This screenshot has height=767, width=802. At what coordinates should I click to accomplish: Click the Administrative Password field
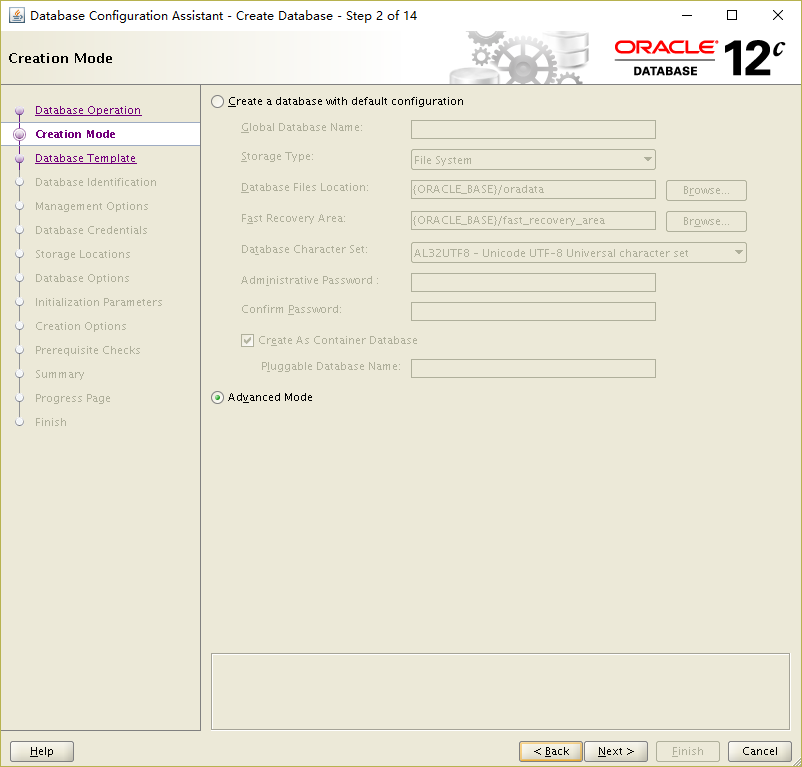tap(533, 282)
